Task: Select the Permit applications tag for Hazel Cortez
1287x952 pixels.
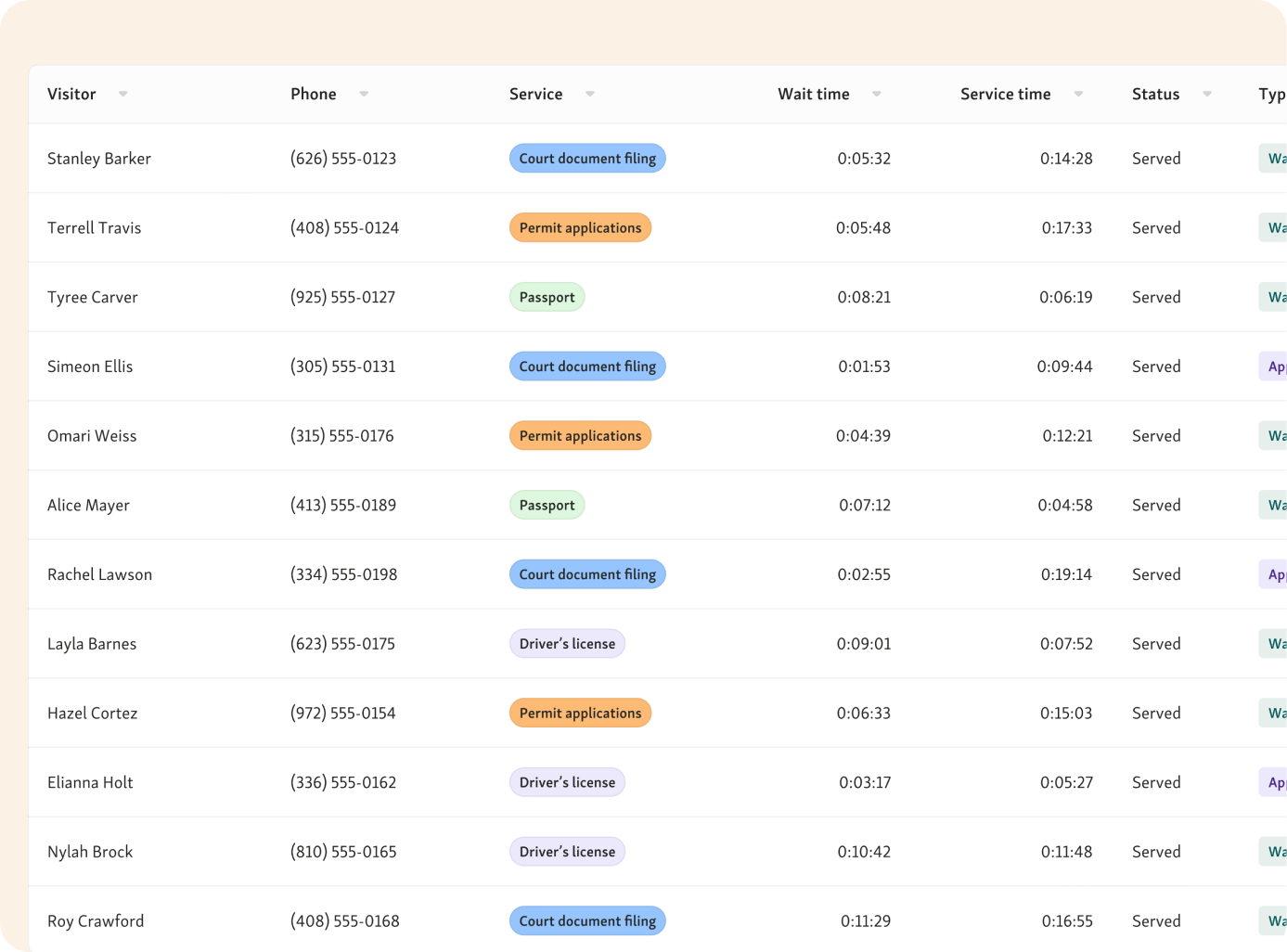Action: (x=580, y=713)
